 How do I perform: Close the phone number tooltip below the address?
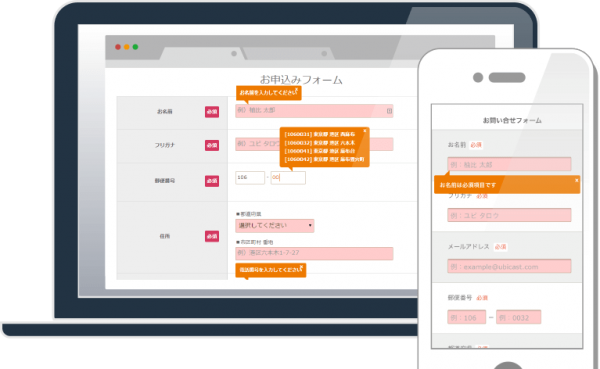[302, 267]
